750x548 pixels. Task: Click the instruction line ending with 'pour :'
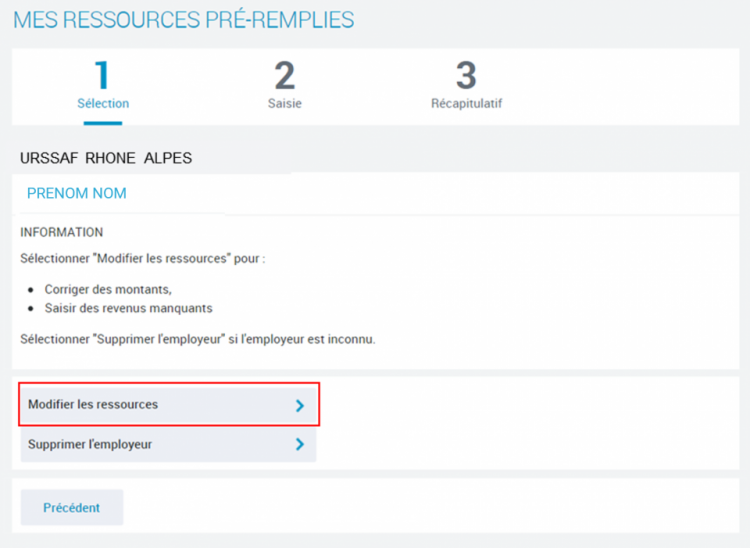click(x=142, y=258)
